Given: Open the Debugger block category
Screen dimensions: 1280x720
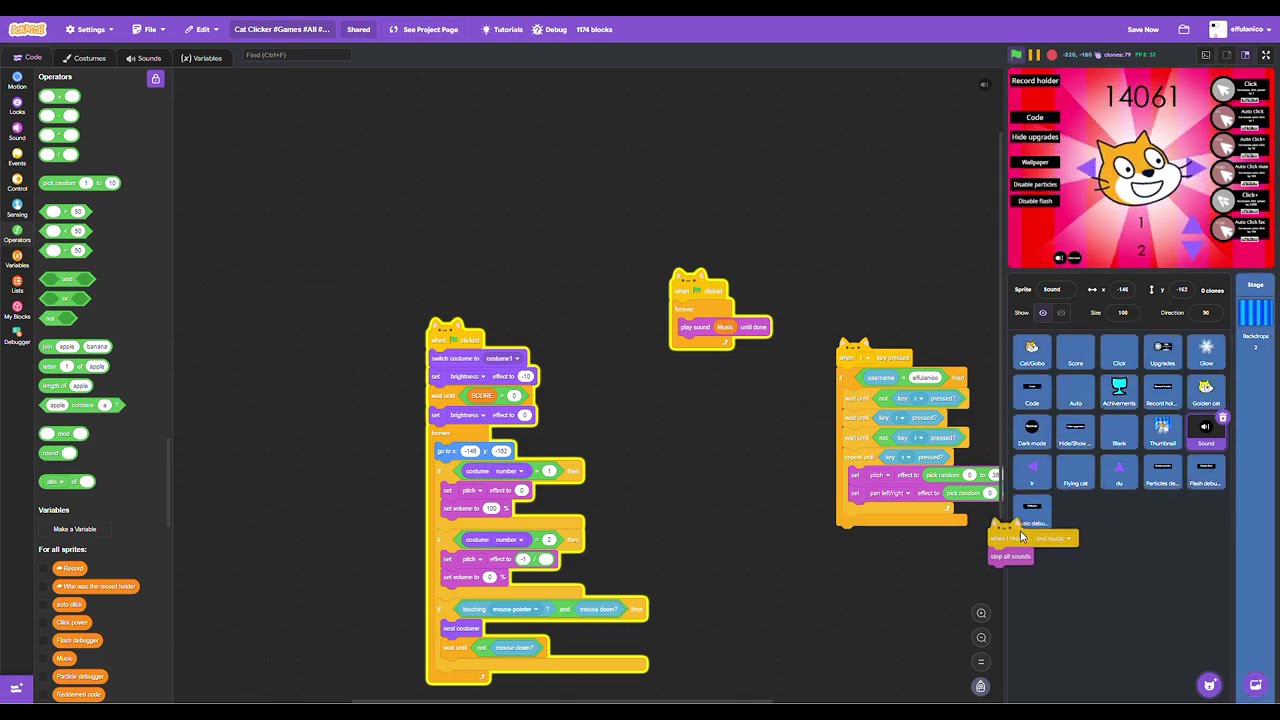Looking at the screenshot, I should click(17, 336).
